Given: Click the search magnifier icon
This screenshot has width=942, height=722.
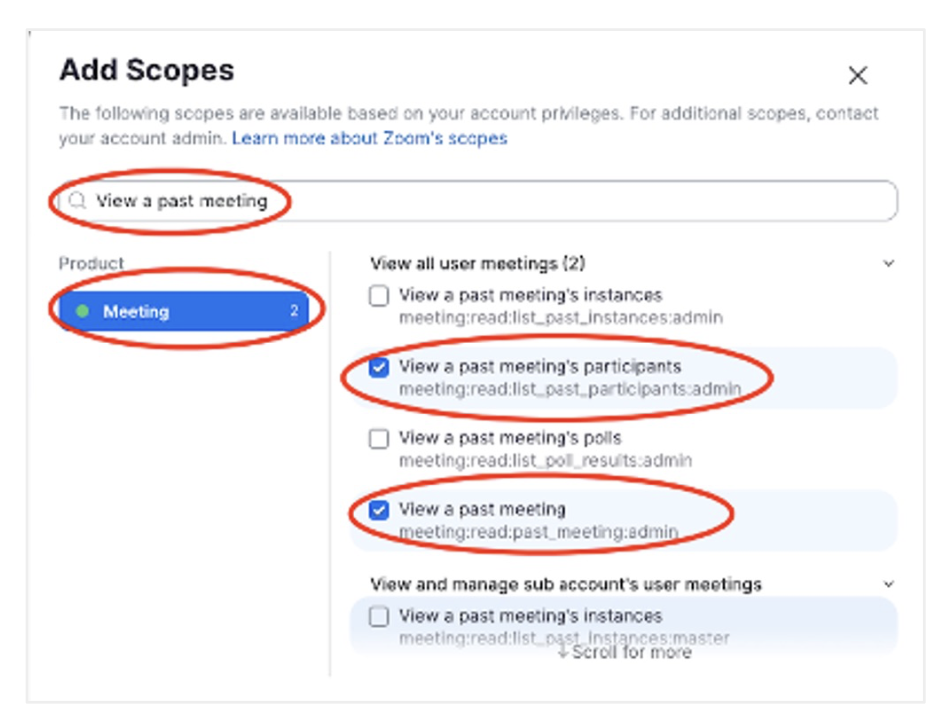Looking at the screenshot, I should click(x=78, y=201).
